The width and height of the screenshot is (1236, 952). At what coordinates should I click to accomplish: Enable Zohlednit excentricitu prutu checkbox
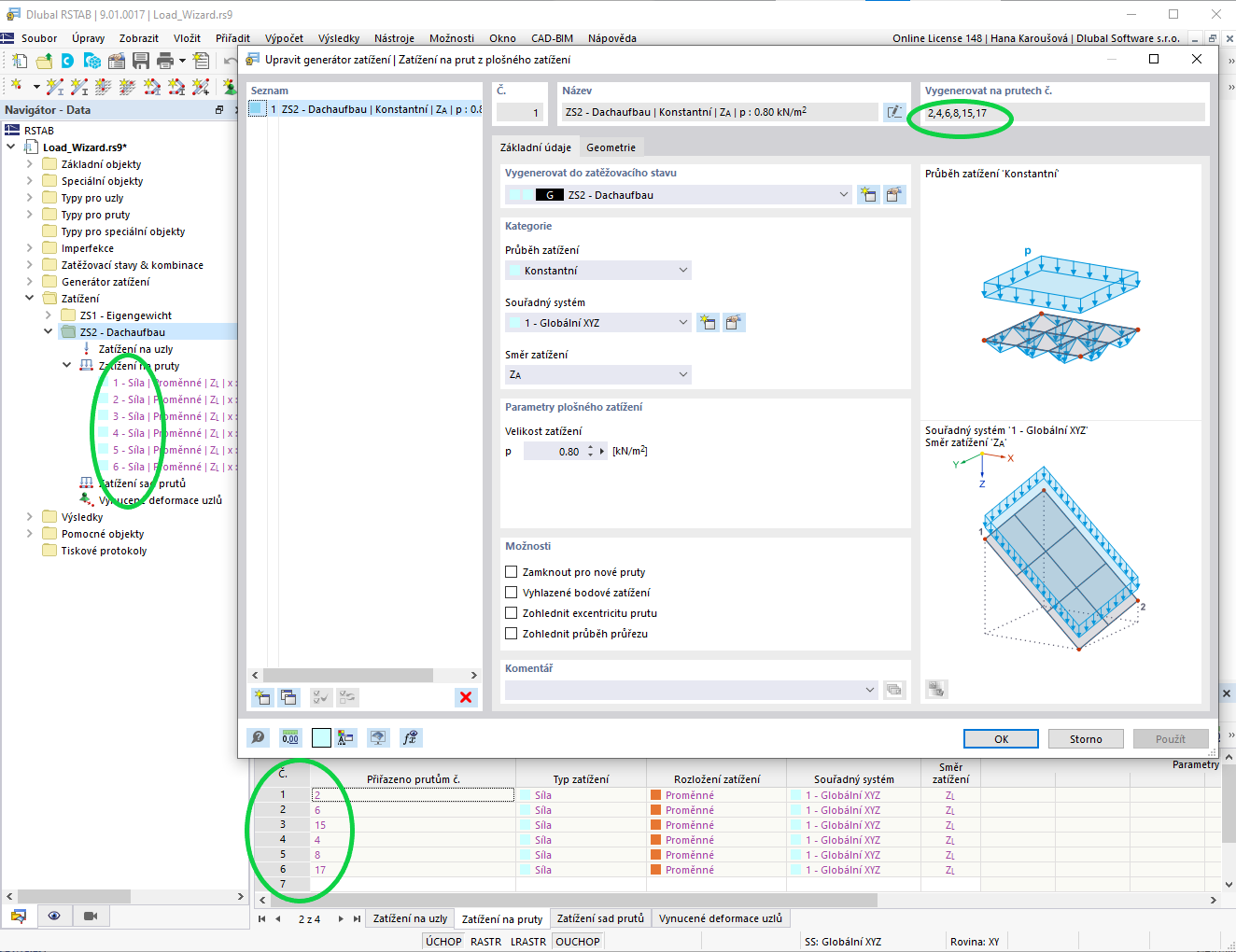coord(511,613)
